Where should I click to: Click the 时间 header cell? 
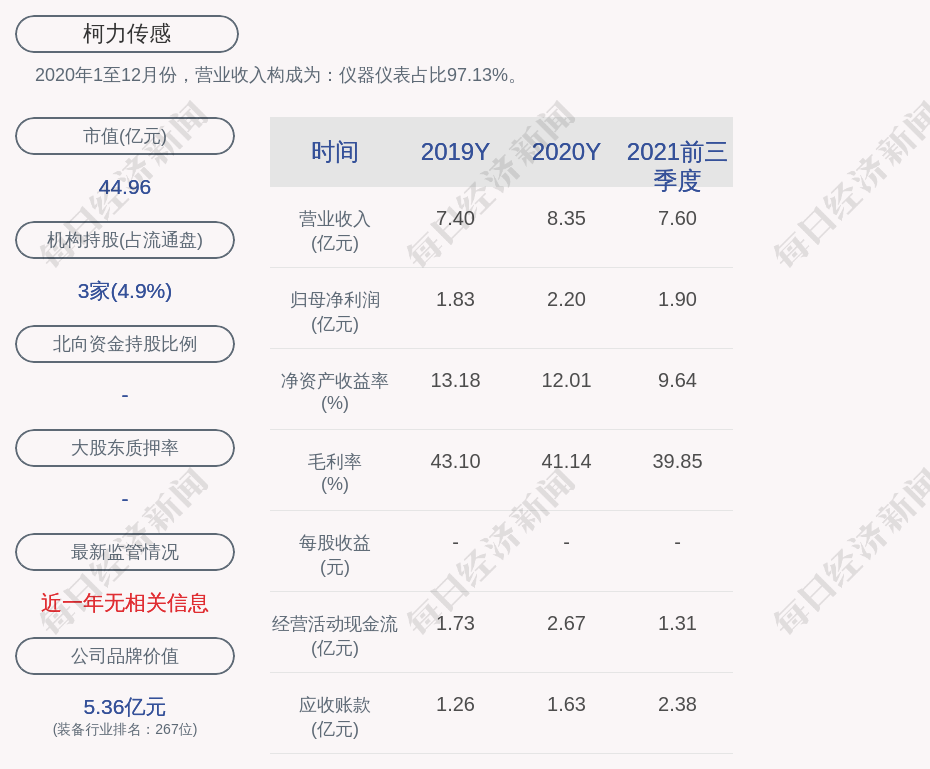tap(335, 152)
